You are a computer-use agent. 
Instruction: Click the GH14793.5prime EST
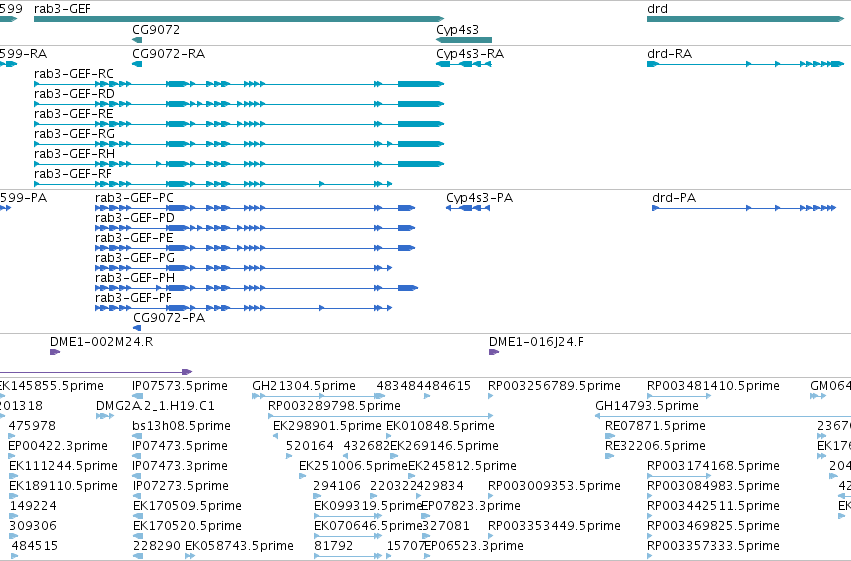(647, 406)
